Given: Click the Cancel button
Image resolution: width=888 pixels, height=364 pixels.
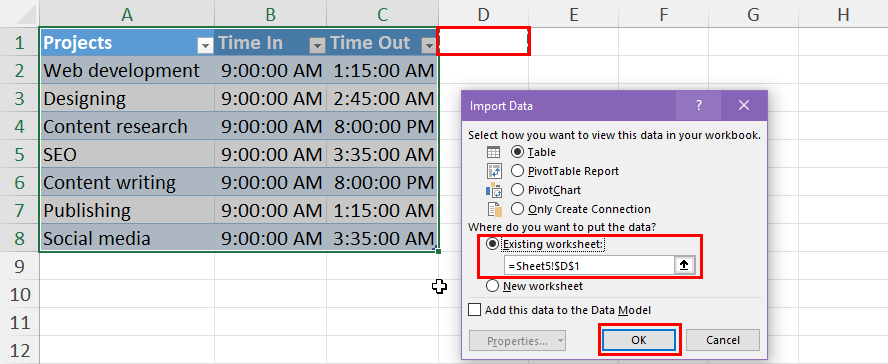Looking at the screenshot, I should [723, 340].
